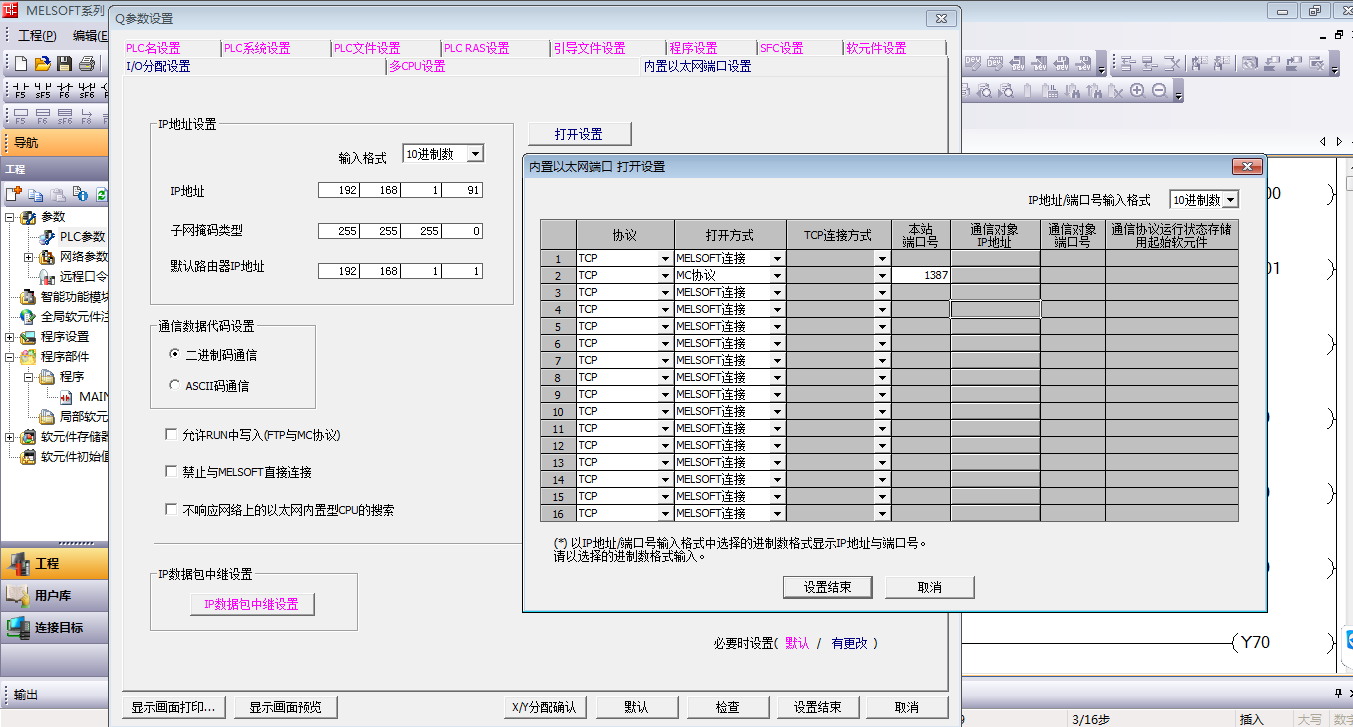Click the Print icon in the toolbar
The image size is (1353, 727).
coord(87,64)
